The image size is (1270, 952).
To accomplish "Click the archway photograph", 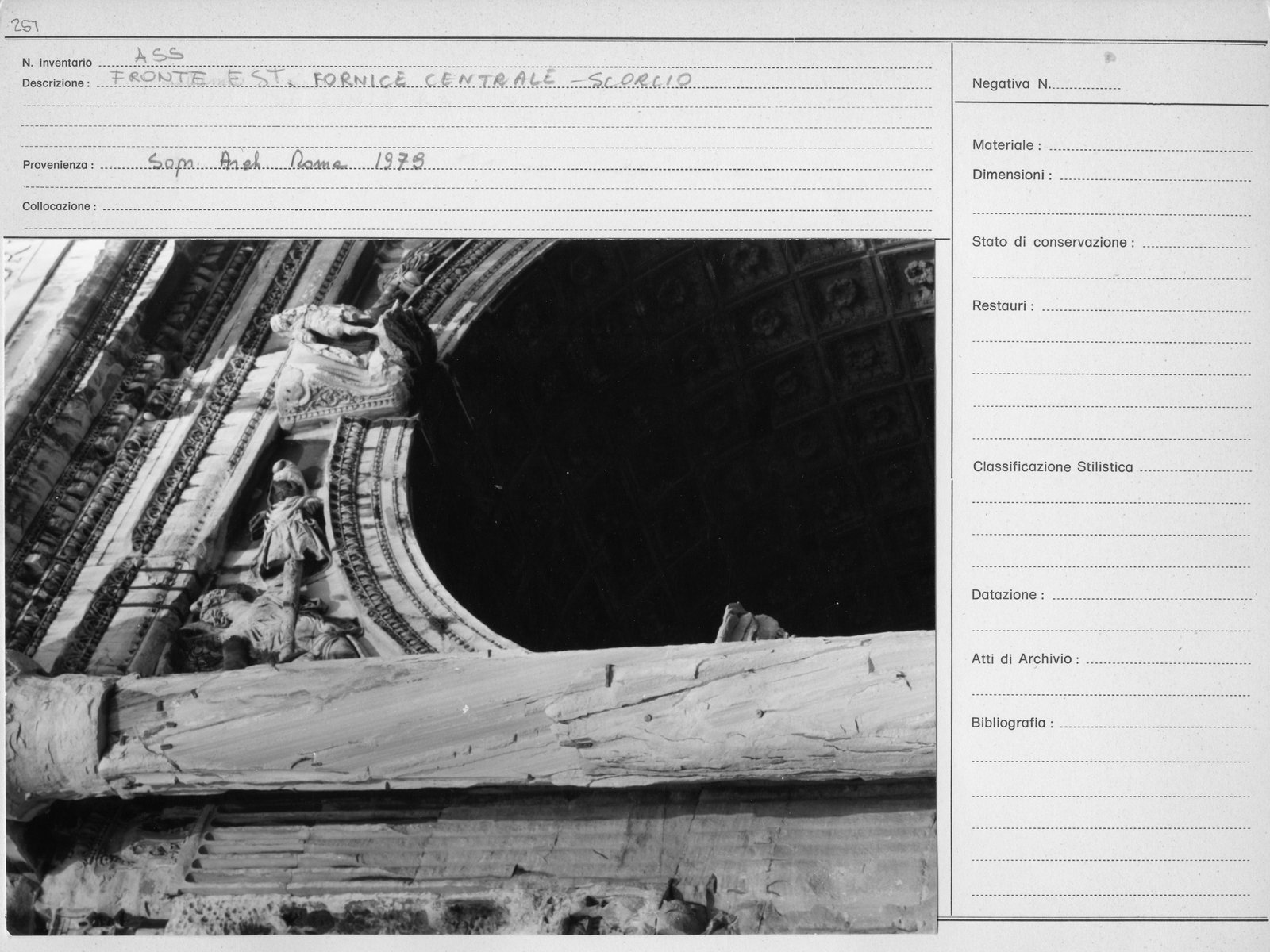I will [471, 586].
